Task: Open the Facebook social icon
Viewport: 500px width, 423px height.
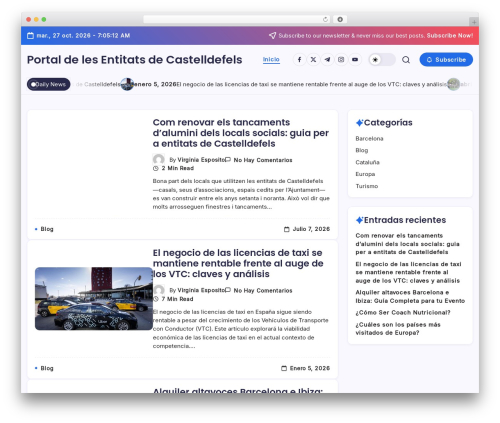Action: (x=299, y=60)
